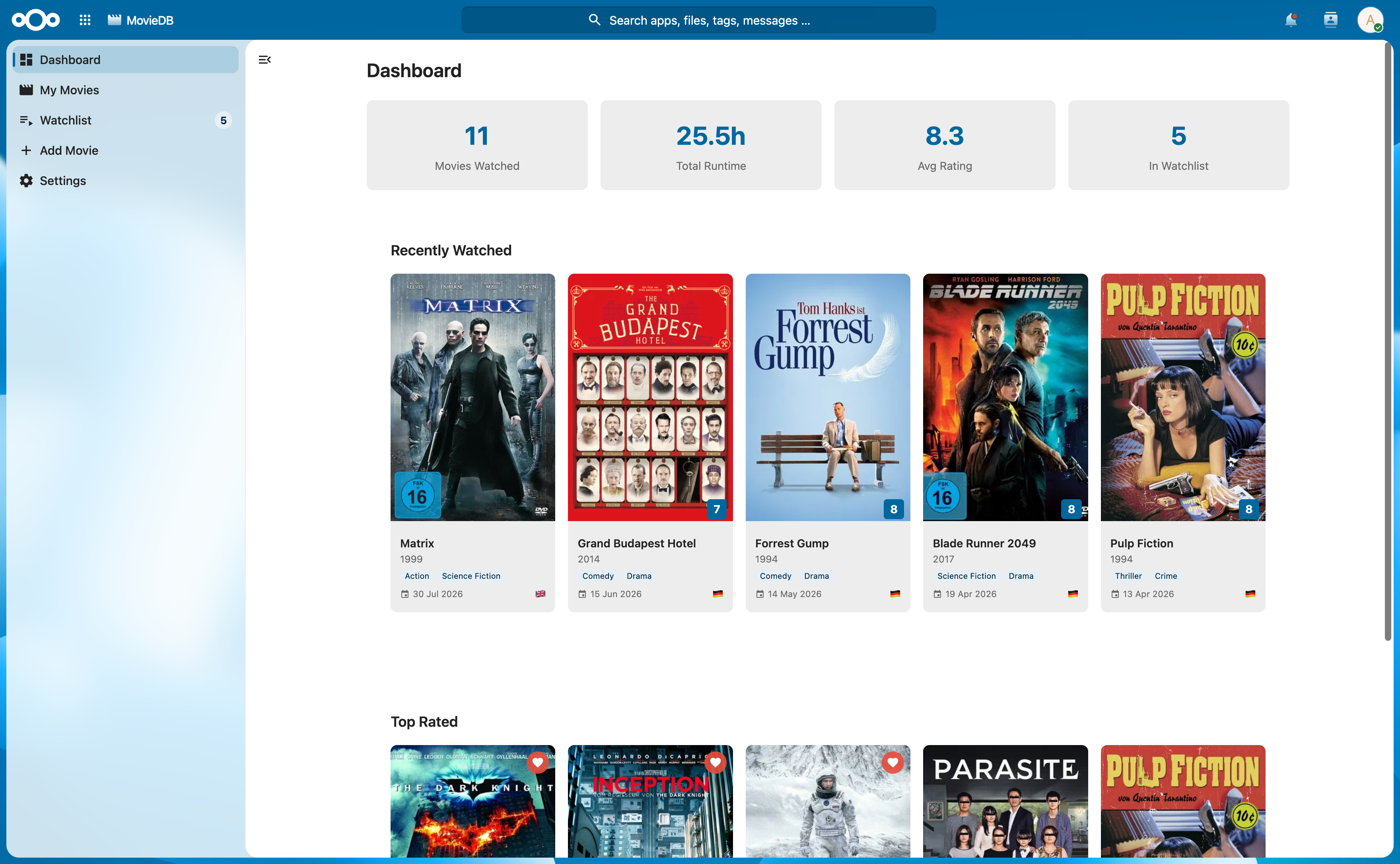1400x864 pixels.
Task: Click the 14 May 2026 watch date
Action: click(x=795, y=594)
